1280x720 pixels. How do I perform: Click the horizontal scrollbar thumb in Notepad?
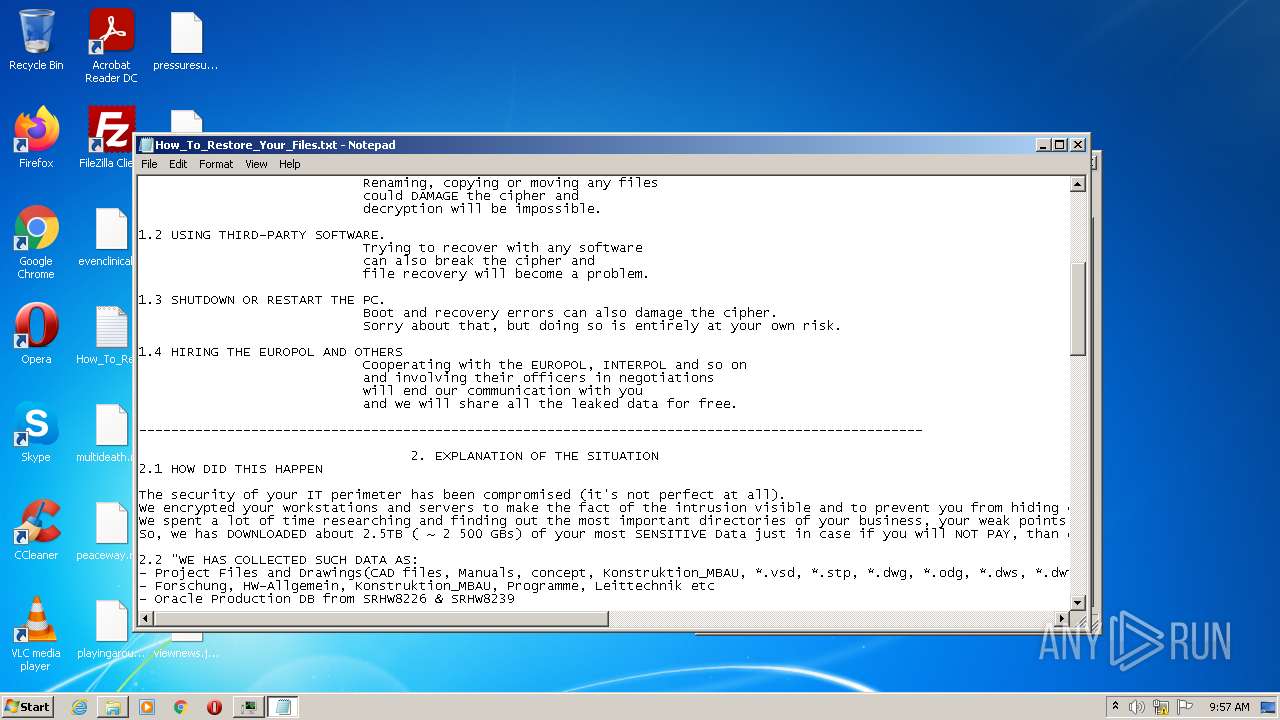(x=381, y=618)
